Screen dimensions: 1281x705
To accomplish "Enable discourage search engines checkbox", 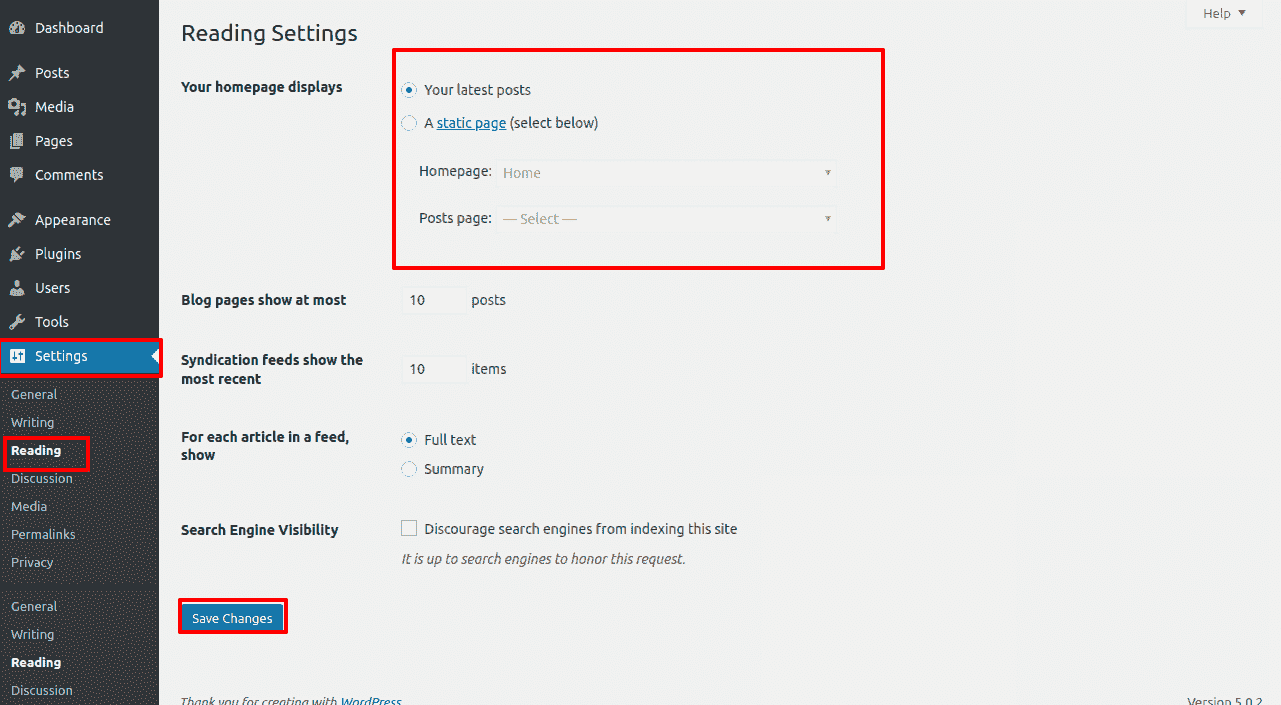I will coord(409,529).
